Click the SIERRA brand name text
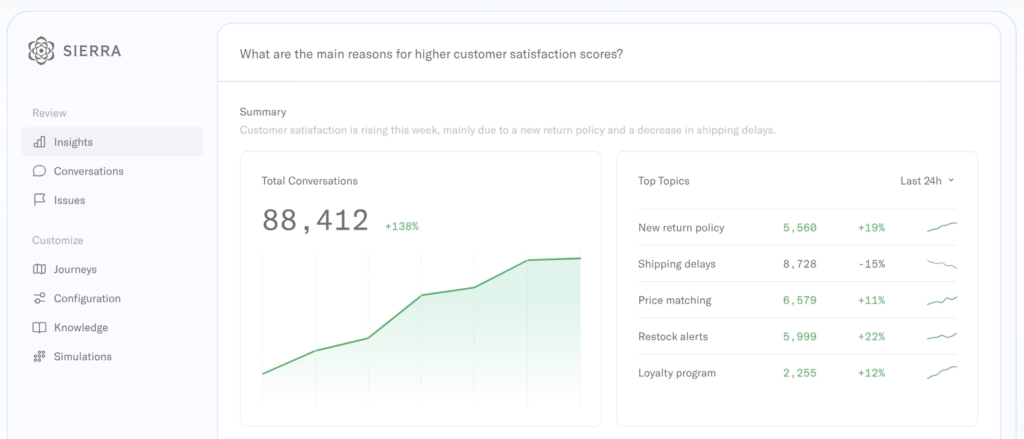Screen dimensions: 1024x439 92,51
